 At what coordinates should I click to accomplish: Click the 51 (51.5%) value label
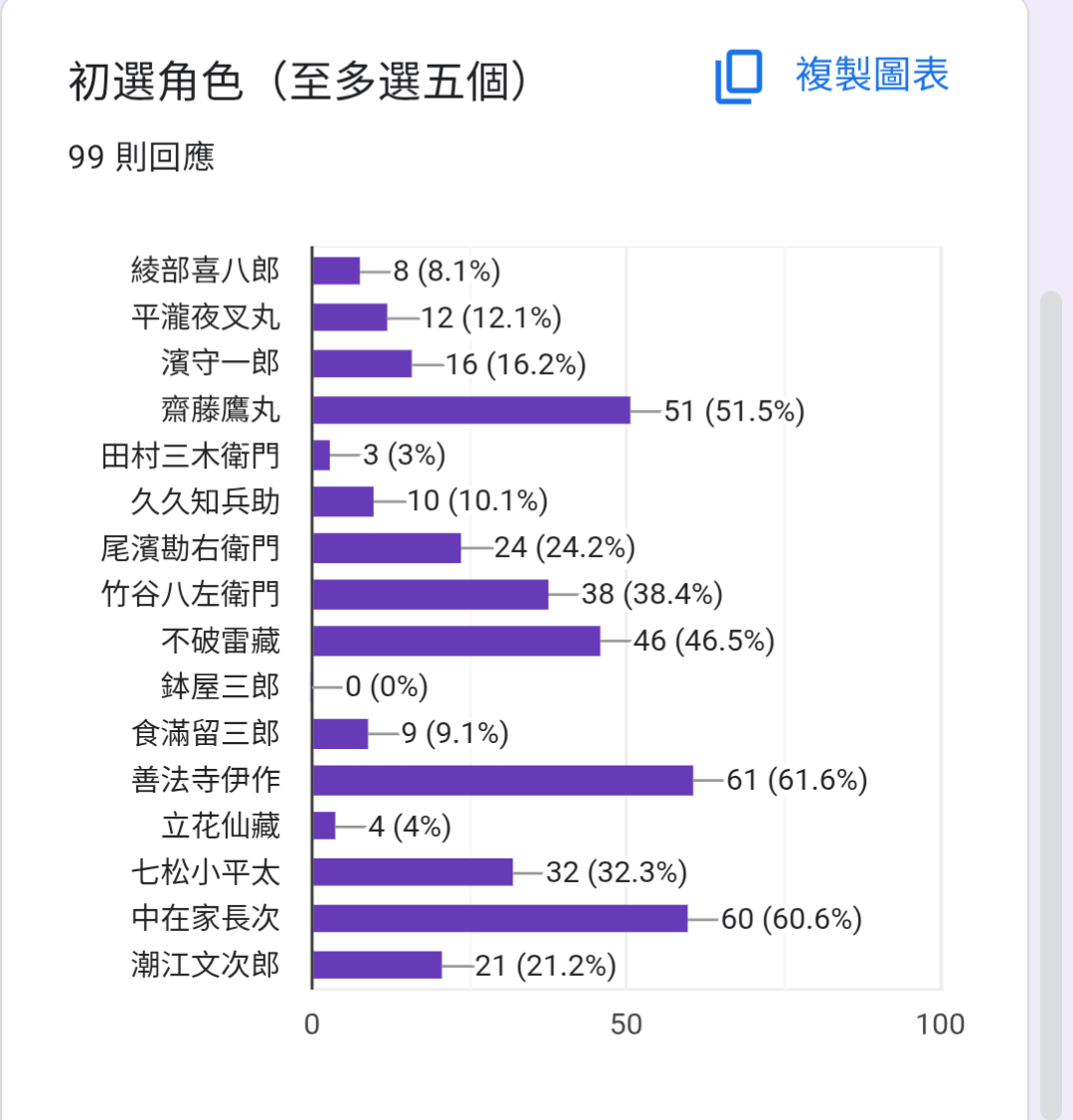coord(735,412)
